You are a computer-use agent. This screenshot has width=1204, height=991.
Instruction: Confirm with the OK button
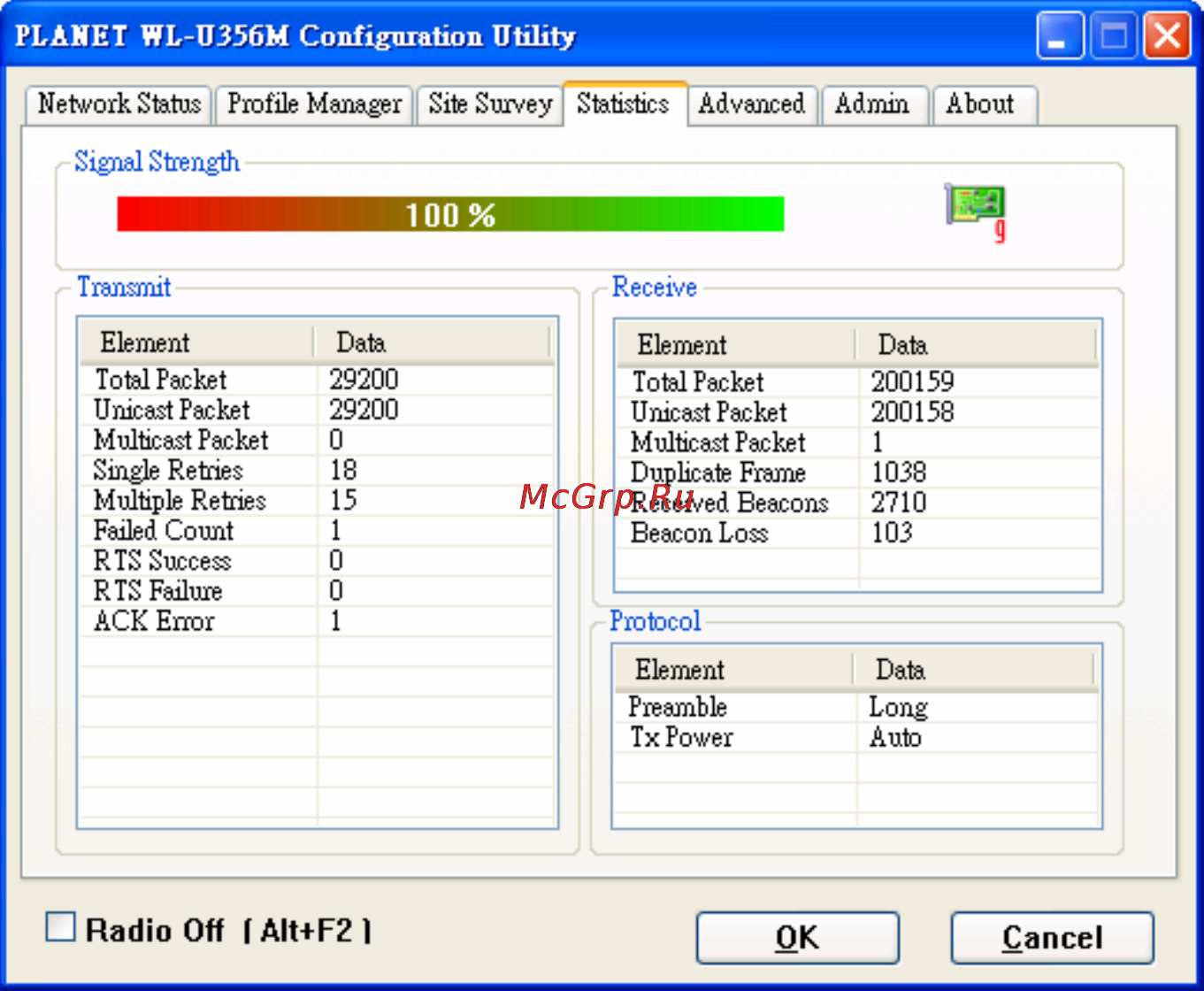[798, 938]
